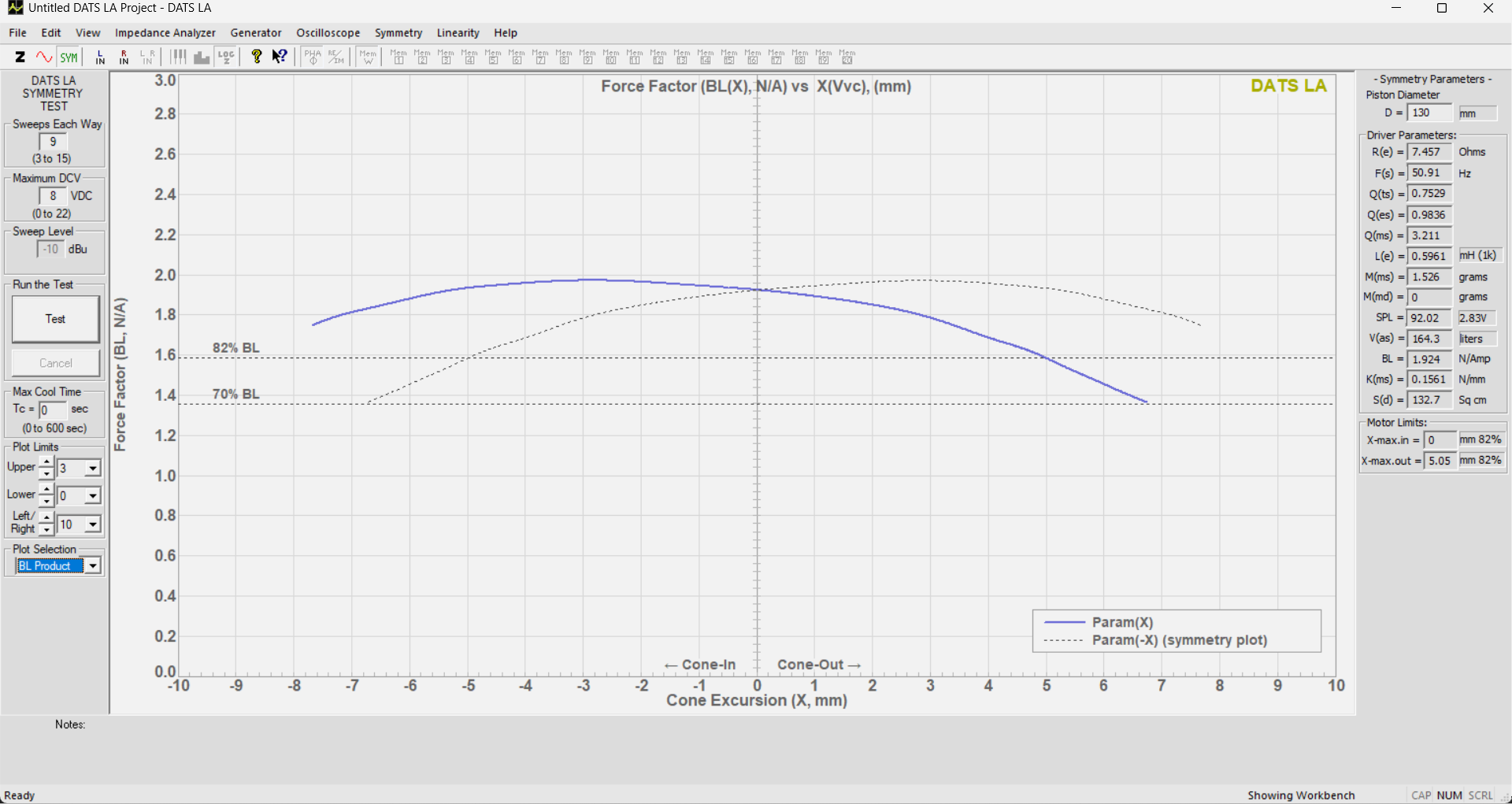Screen dimensions: 1512x804
Task: Click the LOG Z scale icon
Action: [x=226, y=57]
